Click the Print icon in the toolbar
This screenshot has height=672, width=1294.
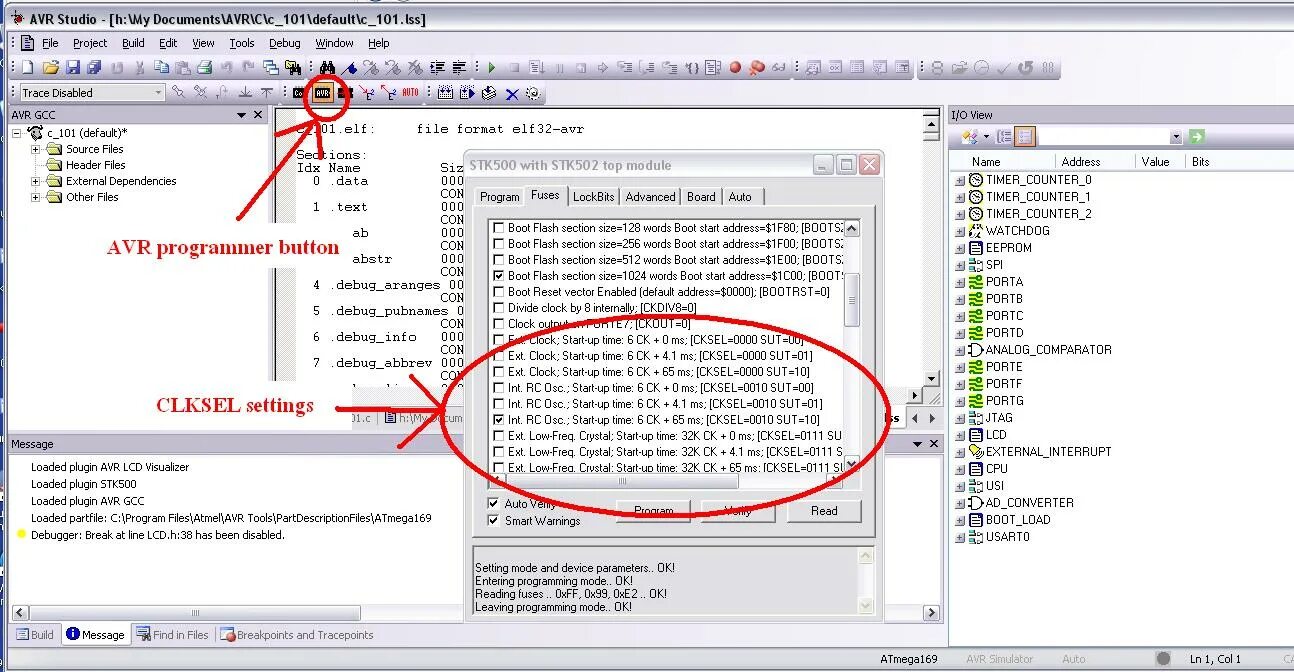pyautogui.click(x=204, y=68)
